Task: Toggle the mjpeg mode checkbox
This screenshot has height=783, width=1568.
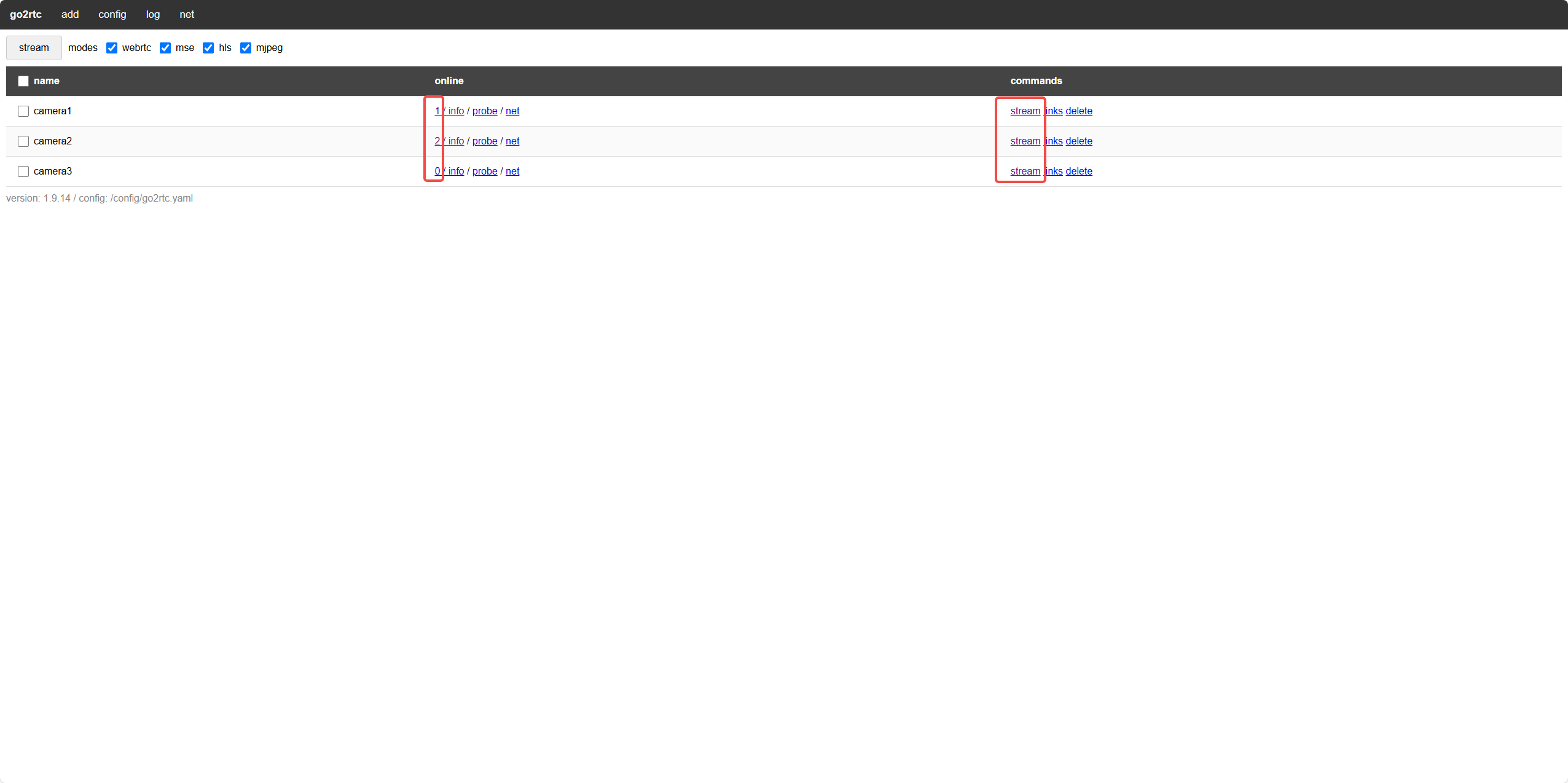Action: (x=246, y=48)
